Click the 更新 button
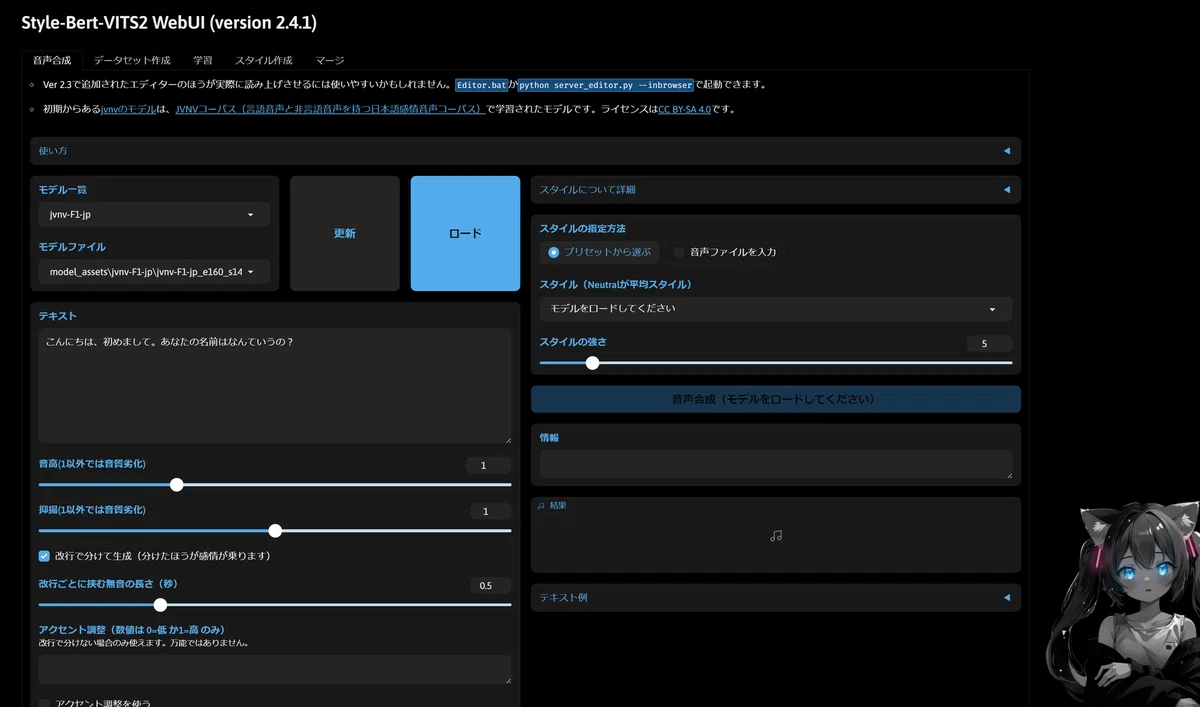 345,234
